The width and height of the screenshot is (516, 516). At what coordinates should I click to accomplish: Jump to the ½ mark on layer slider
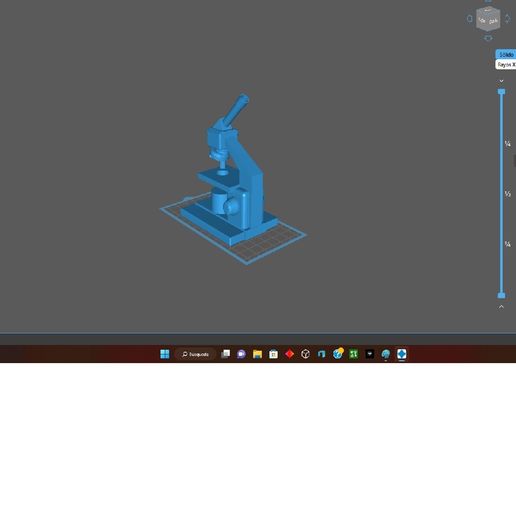tap(507, 194)
